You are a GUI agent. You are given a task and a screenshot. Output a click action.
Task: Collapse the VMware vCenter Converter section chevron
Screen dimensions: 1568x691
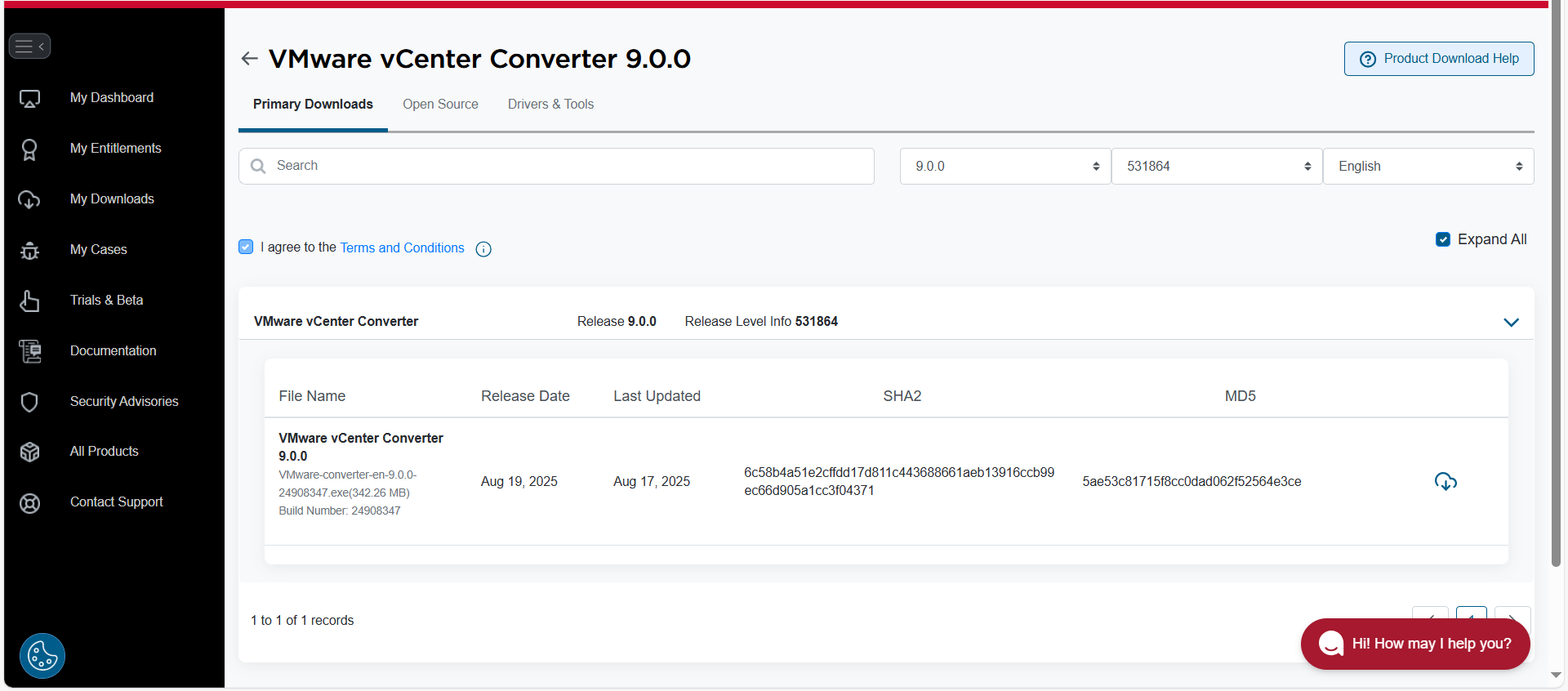(1511, 323)
